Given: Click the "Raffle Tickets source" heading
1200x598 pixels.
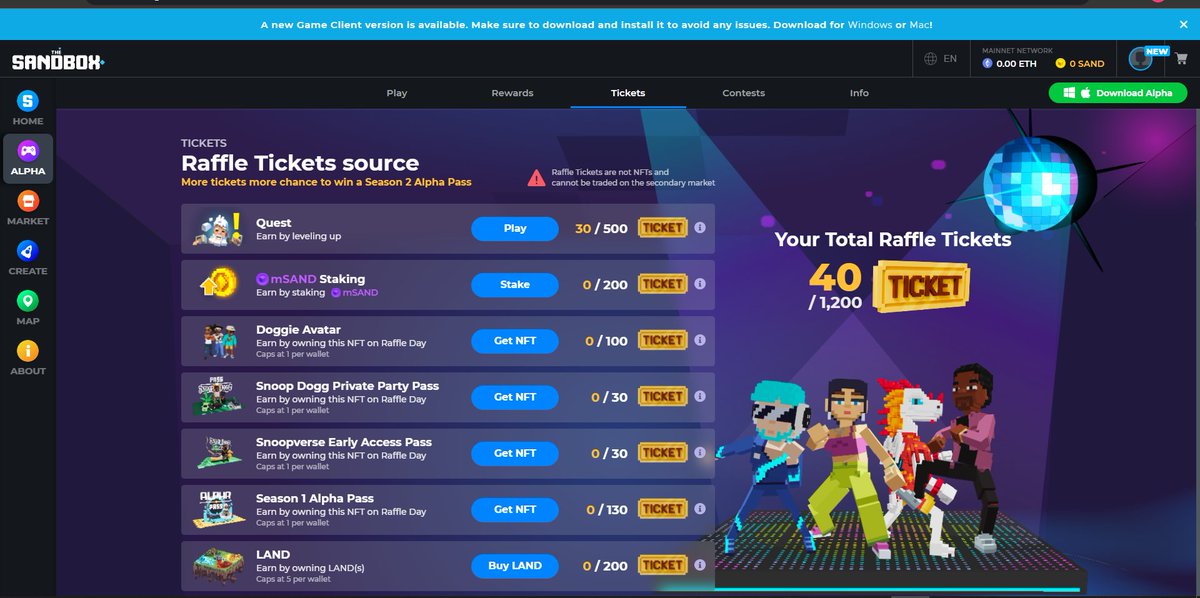Looking at the screenshot, I should [300, 163].
